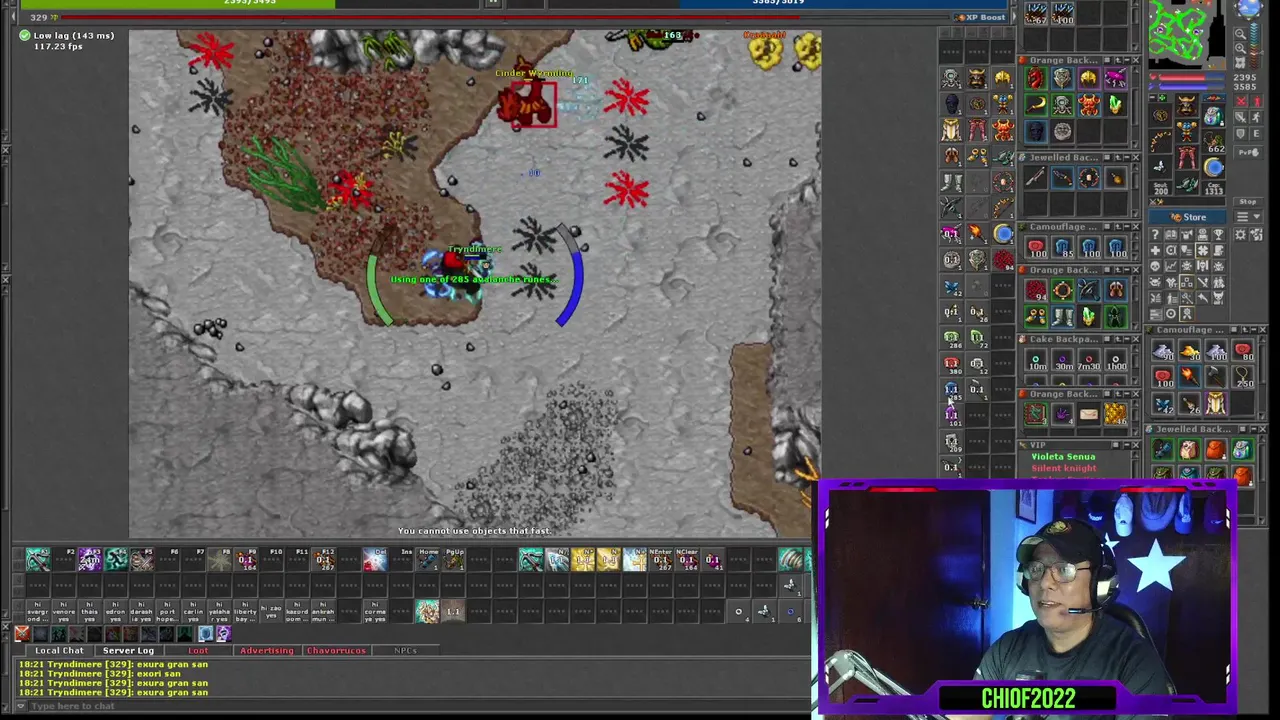This screenshot has height=720, width=1280.
Task: Click the 1h00 ring in Cake Backpack
Action: coord(1115,360)
